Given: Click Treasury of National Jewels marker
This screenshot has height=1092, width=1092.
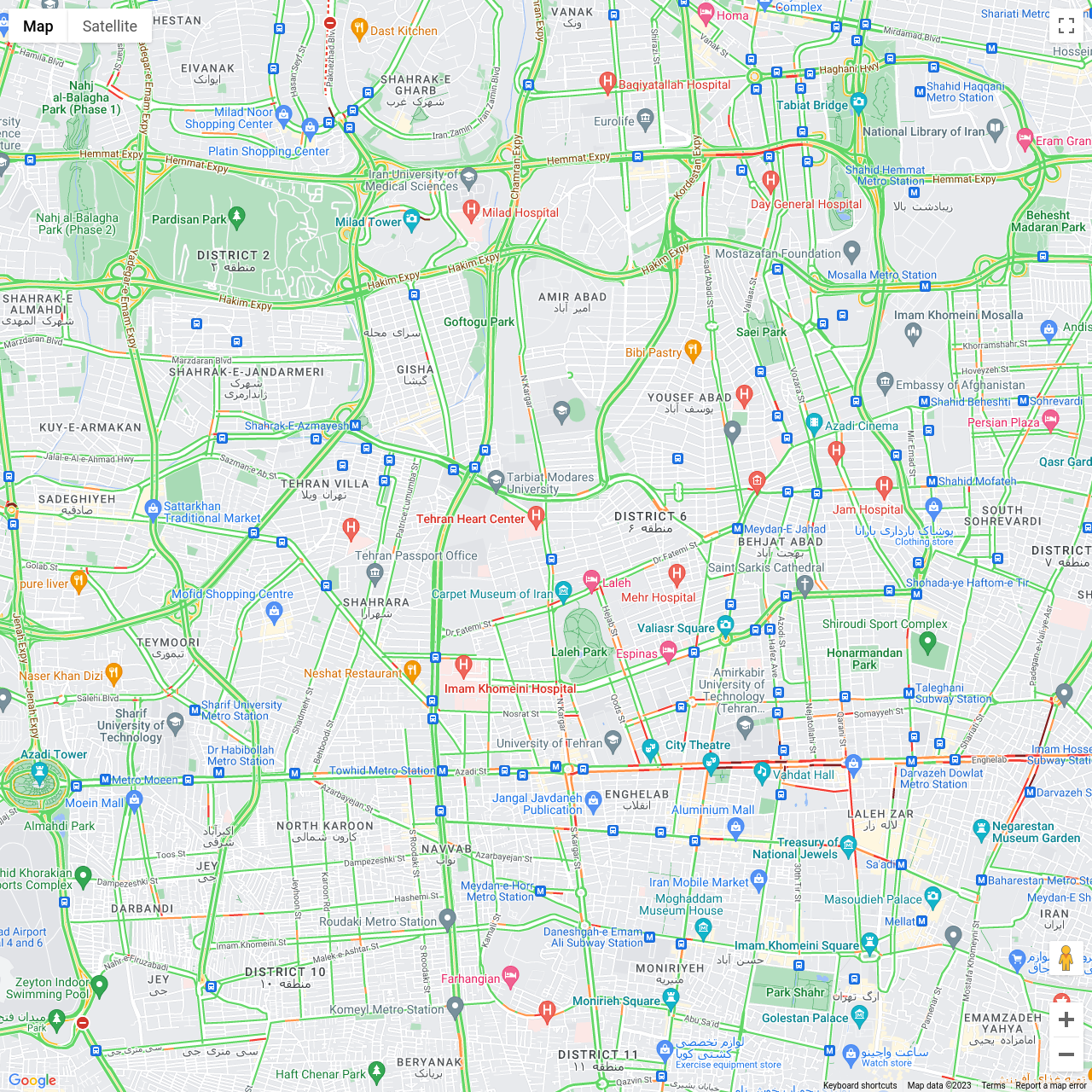Looking at the screenshot, I should (848, 845).
